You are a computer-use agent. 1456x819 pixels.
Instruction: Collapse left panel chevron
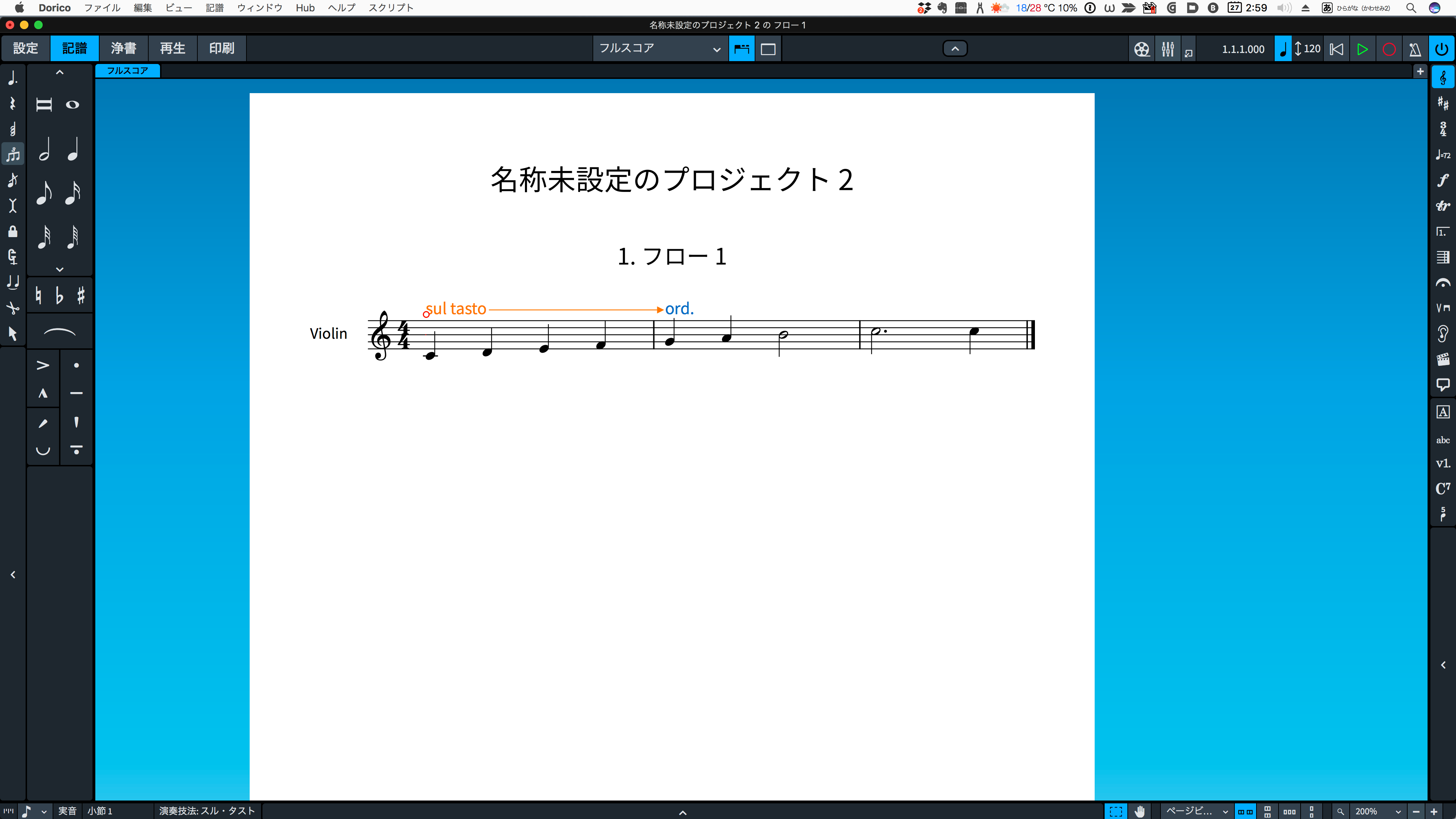click(12, 574)
